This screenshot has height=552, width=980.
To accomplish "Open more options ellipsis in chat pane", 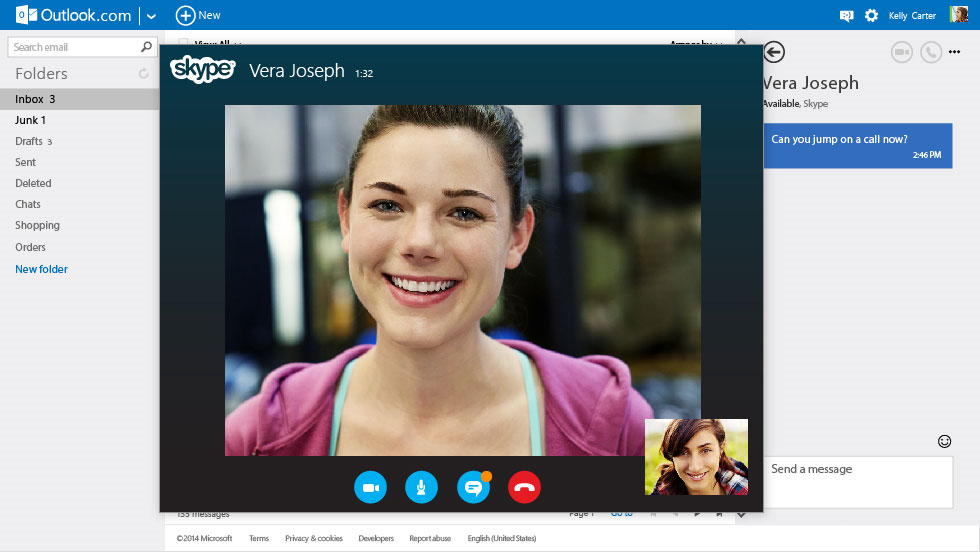I will (954, 52).
